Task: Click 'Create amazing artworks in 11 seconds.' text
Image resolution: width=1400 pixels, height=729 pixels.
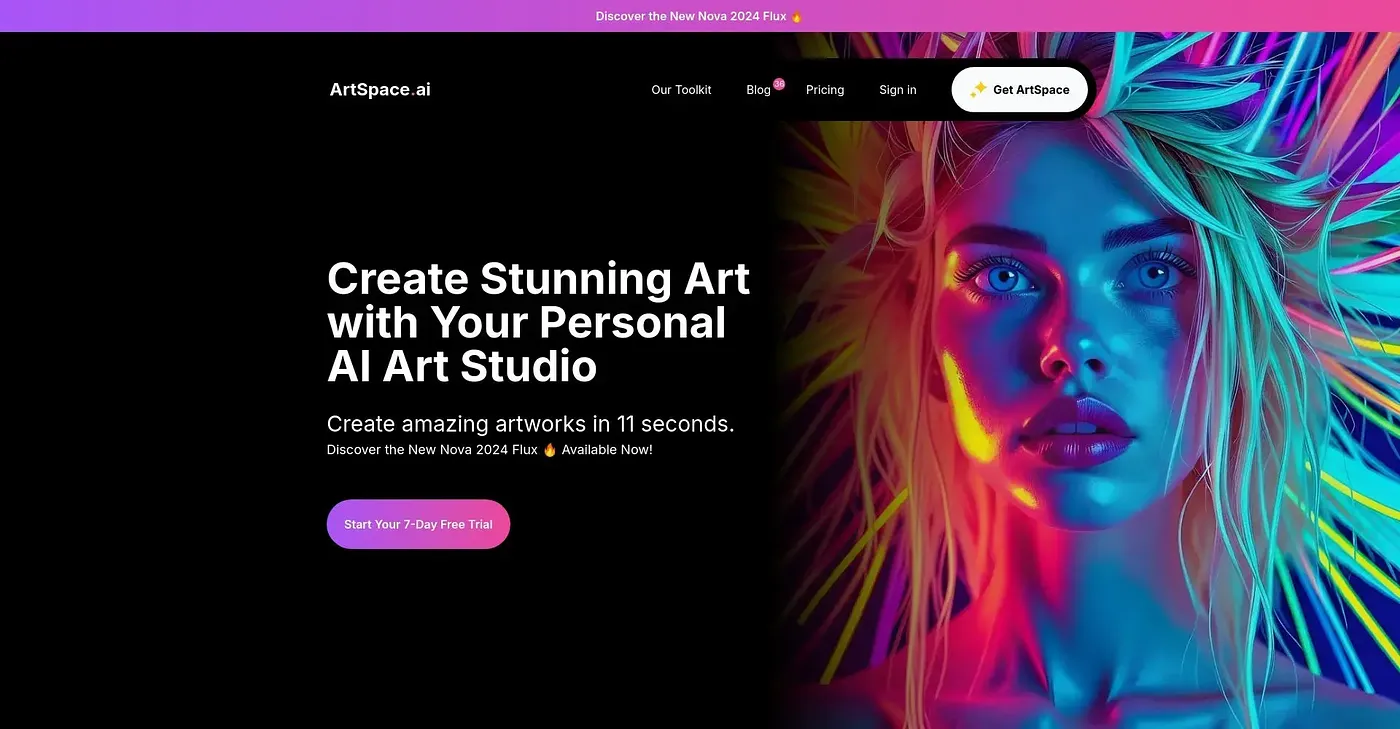Action: click(x=531, y=424)
